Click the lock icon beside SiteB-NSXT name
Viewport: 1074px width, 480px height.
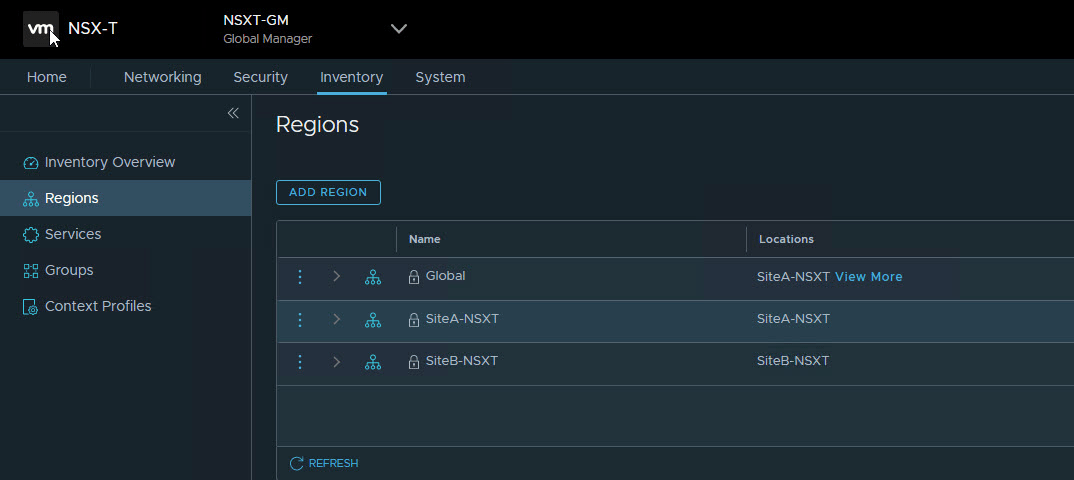[414, 362]
